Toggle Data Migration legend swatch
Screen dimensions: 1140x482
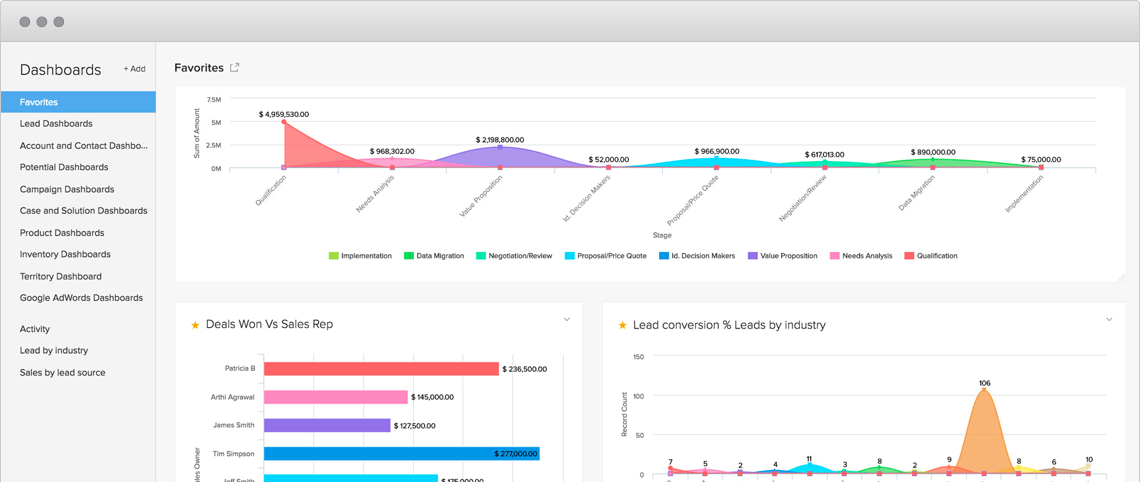(409, 256)
